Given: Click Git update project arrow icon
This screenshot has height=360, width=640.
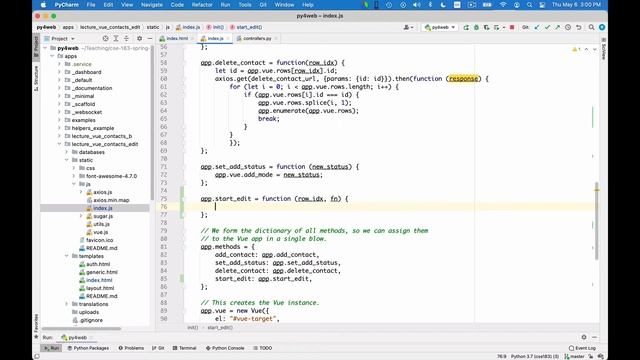Looking at the screenshot, I should click(x=537, y=27).
